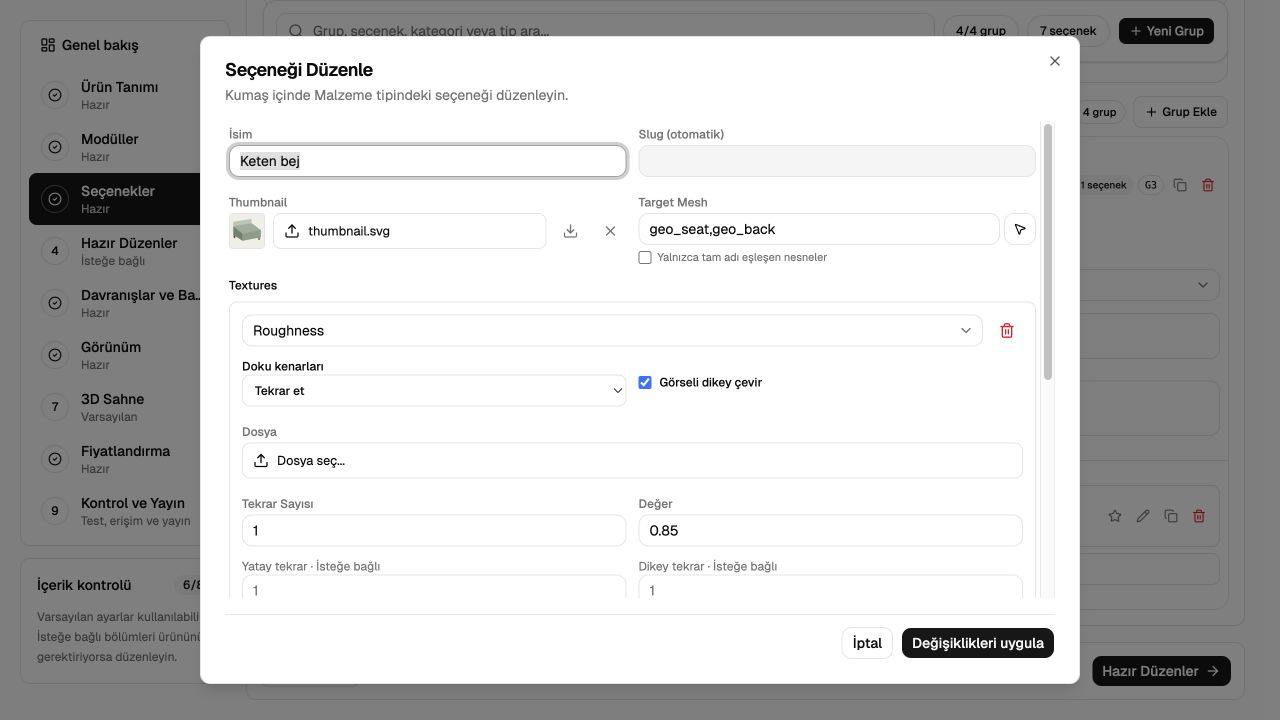Click the Değer field showing 0.85
Image resolution: width=1280 pixels, height=720 pixels.
pos(830,531)
